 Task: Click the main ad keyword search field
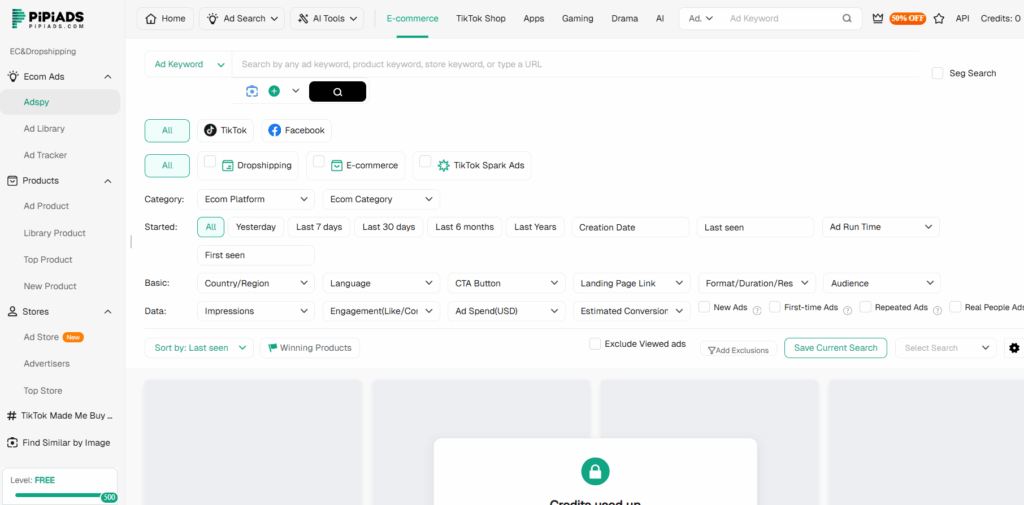[575, 65]
